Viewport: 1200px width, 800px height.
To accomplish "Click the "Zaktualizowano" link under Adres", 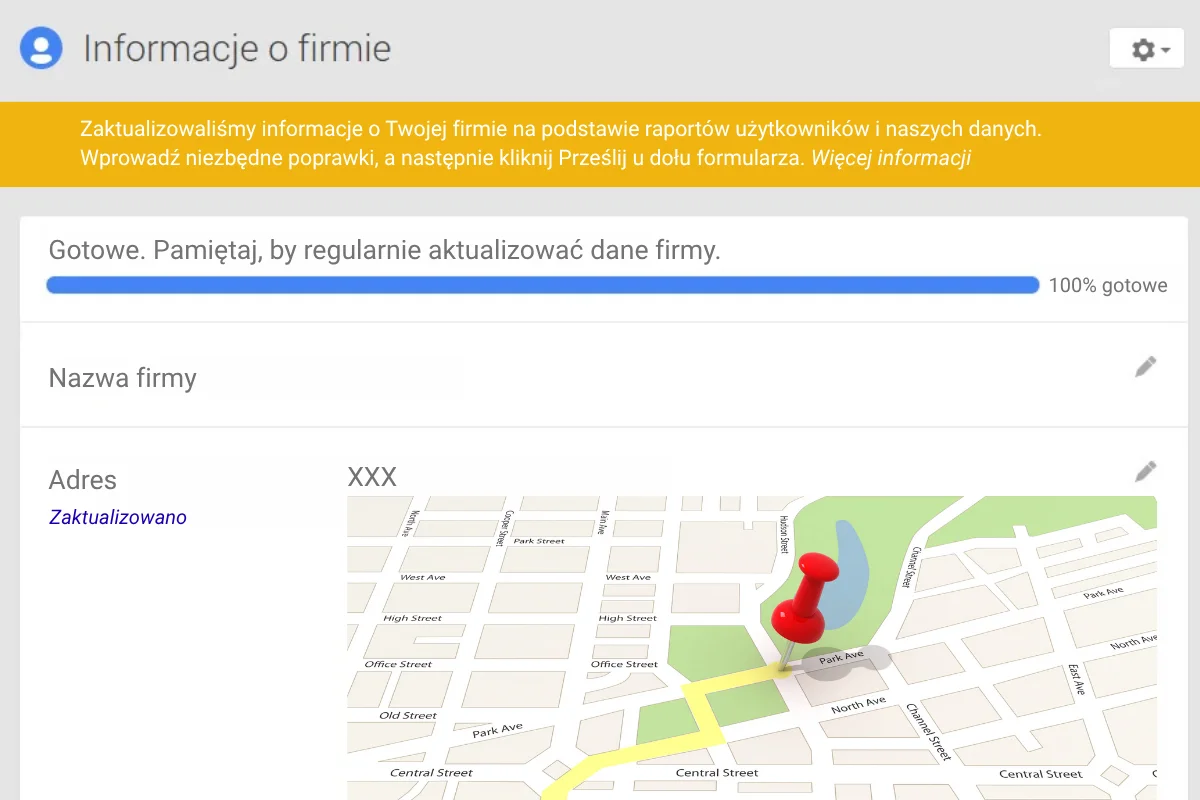I will tap(117, 517).
